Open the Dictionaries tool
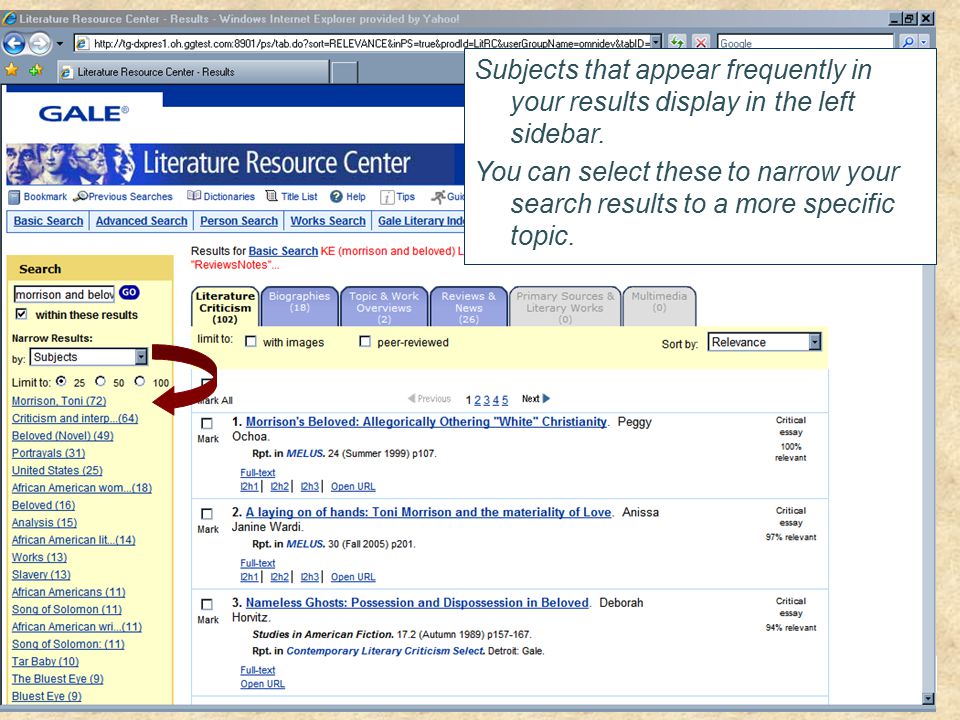 click(221, 197)
